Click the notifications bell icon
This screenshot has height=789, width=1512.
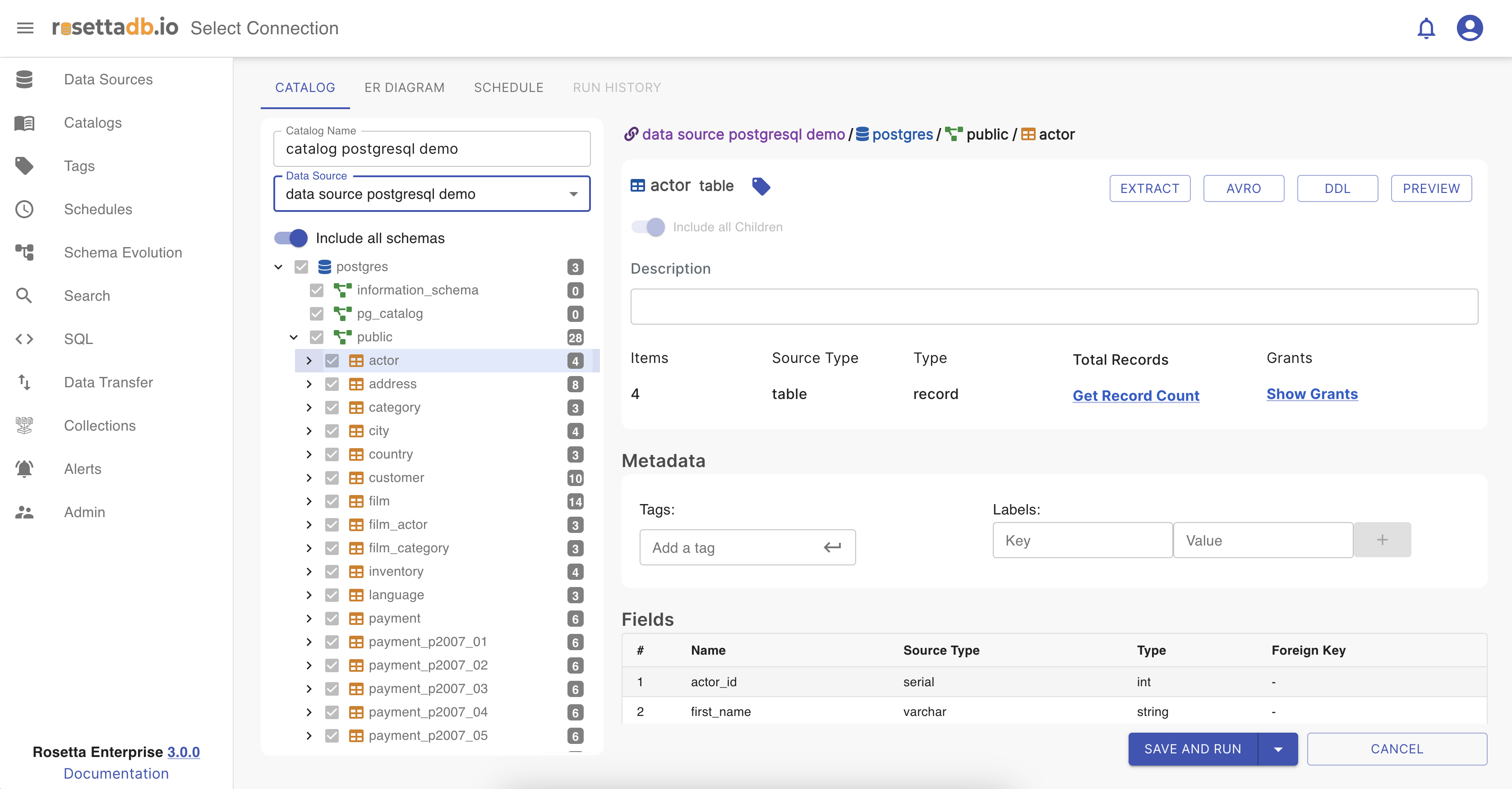pos(1426,28)
